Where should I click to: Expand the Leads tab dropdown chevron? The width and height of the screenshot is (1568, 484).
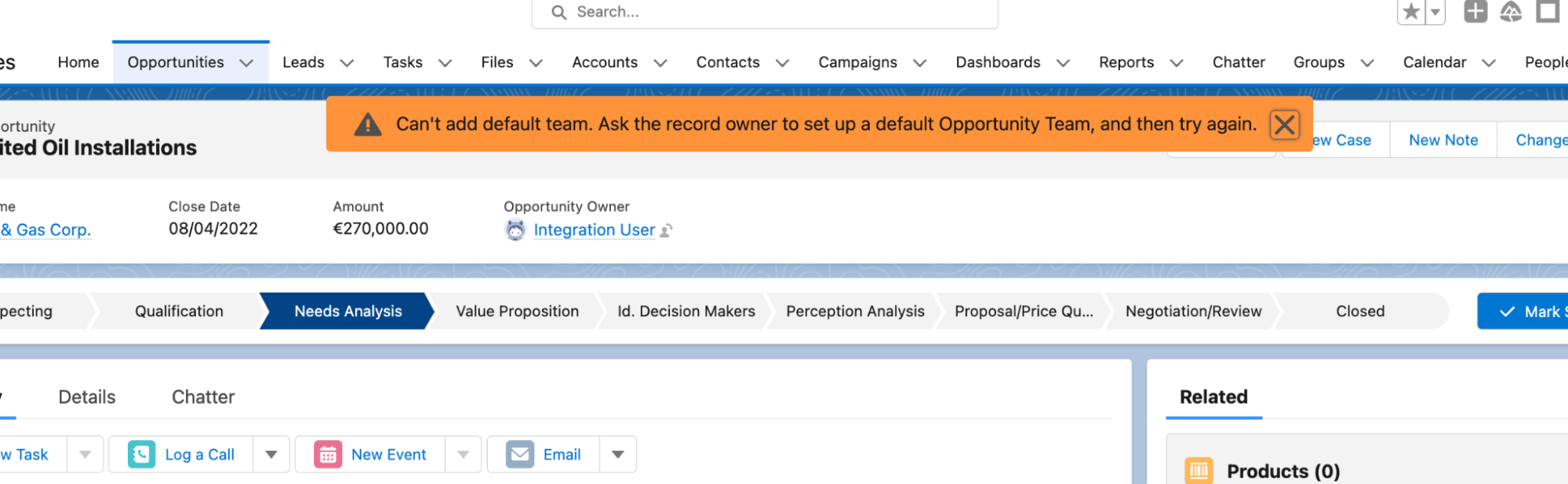[x=347, y=63]
